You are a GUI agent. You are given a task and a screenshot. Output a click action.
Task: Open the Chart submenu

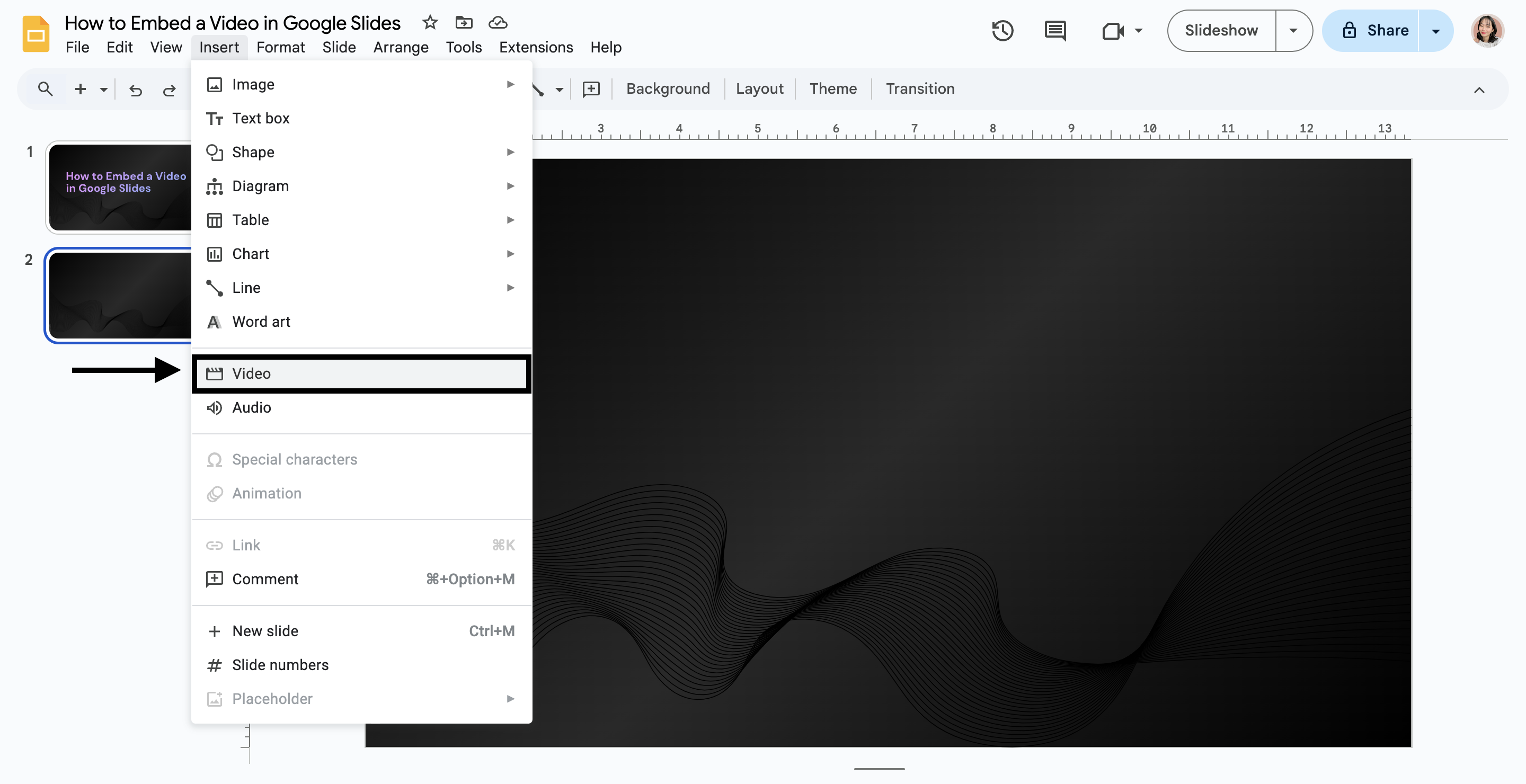[x=361, y=254]
